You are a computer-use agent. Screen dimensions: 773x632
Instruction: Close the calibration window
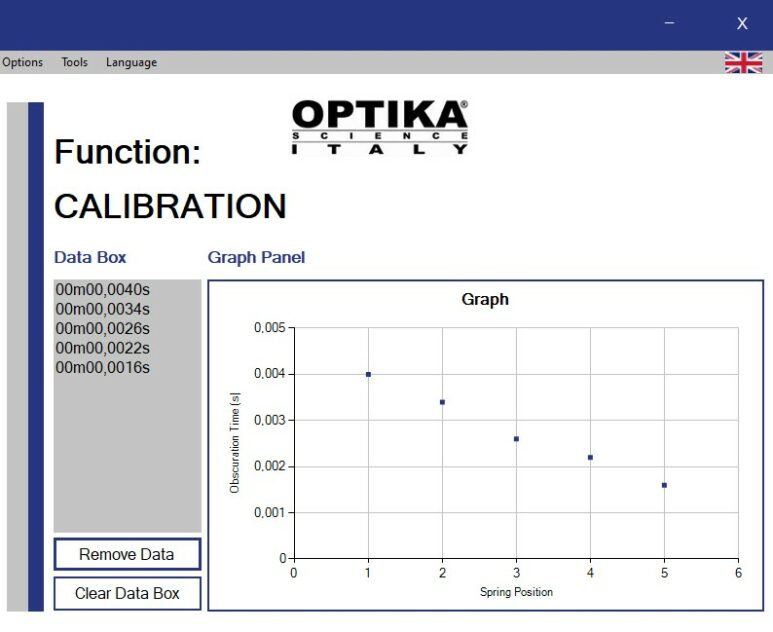742,24
